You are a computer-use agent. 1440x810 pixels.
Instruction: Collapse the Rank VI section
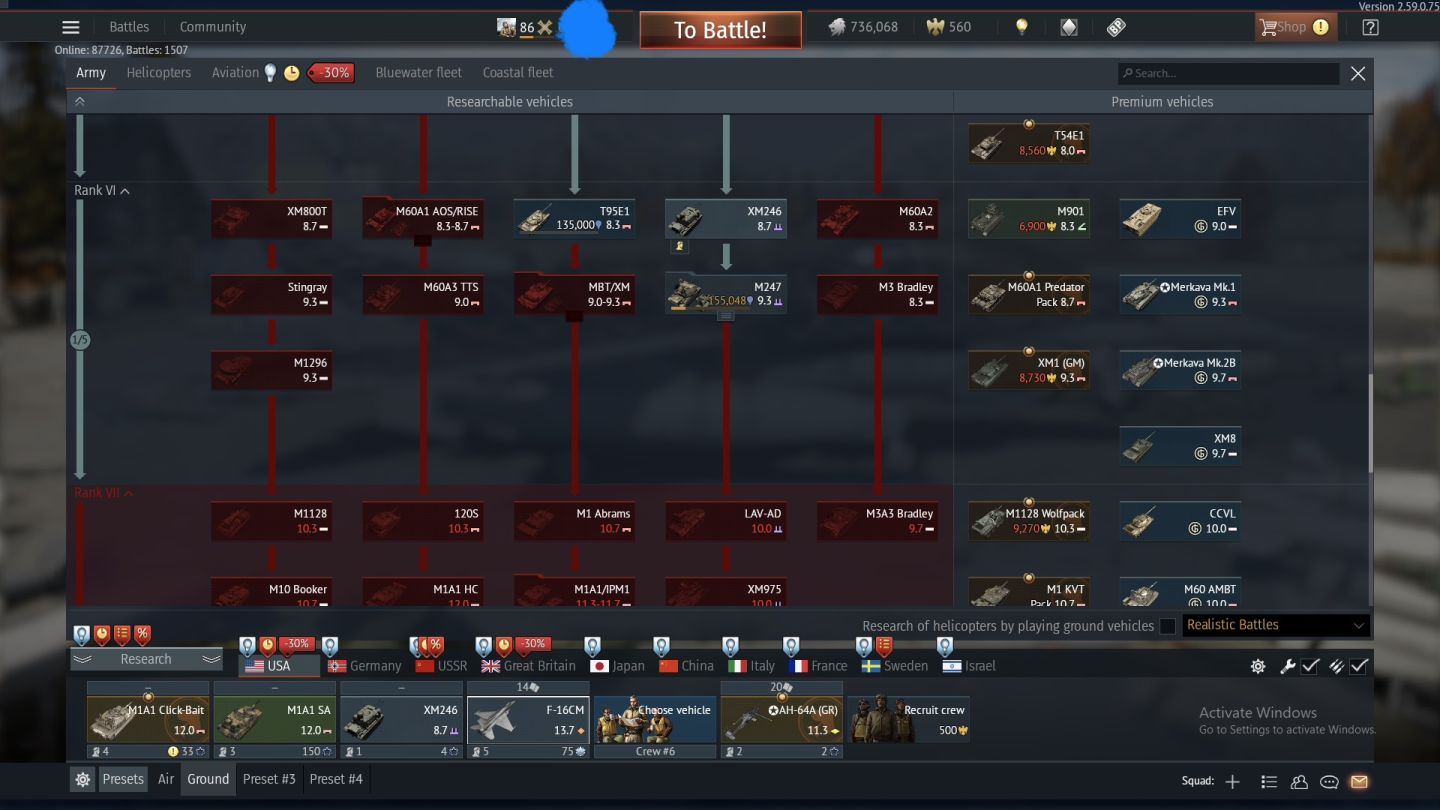pos(102,190)
